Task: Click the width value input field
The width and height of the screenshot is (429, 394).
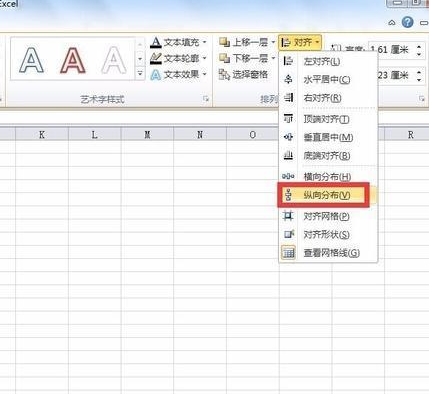Action: coord(395,75)
